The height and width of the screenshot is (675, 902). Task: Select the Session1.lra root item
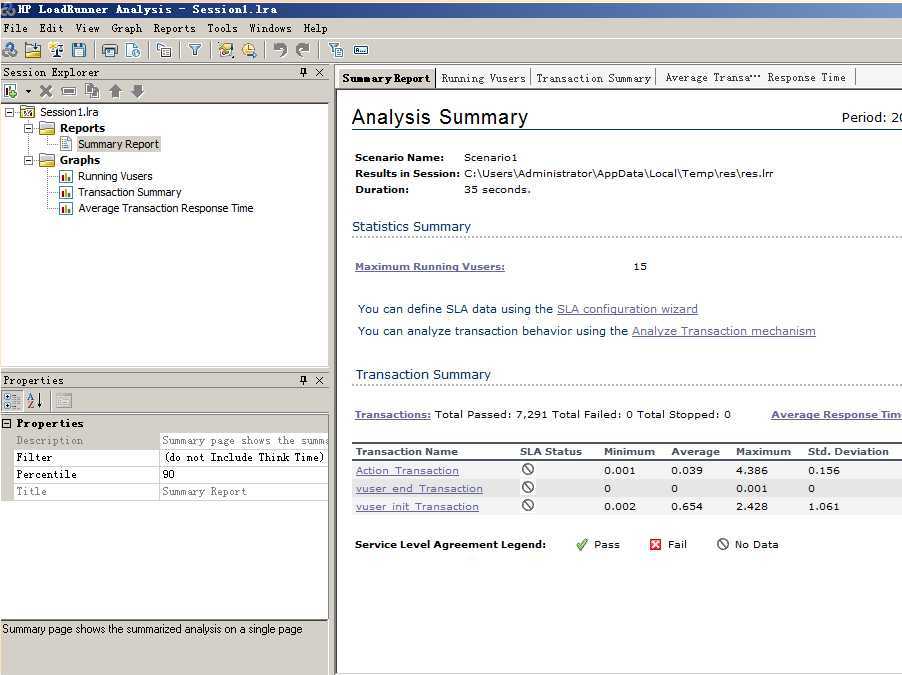click(69, 112)
